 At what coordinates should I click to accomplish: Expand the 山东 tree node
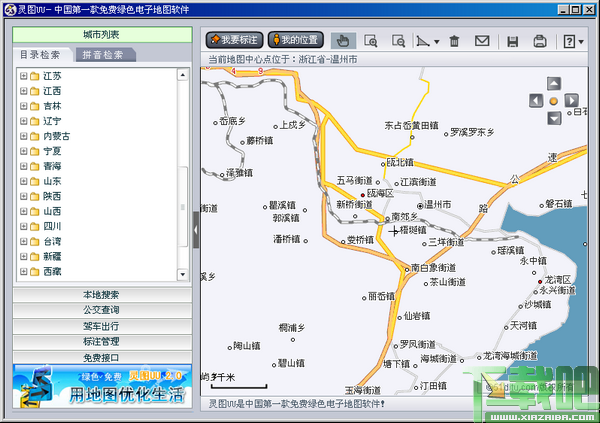pos(23,181)
